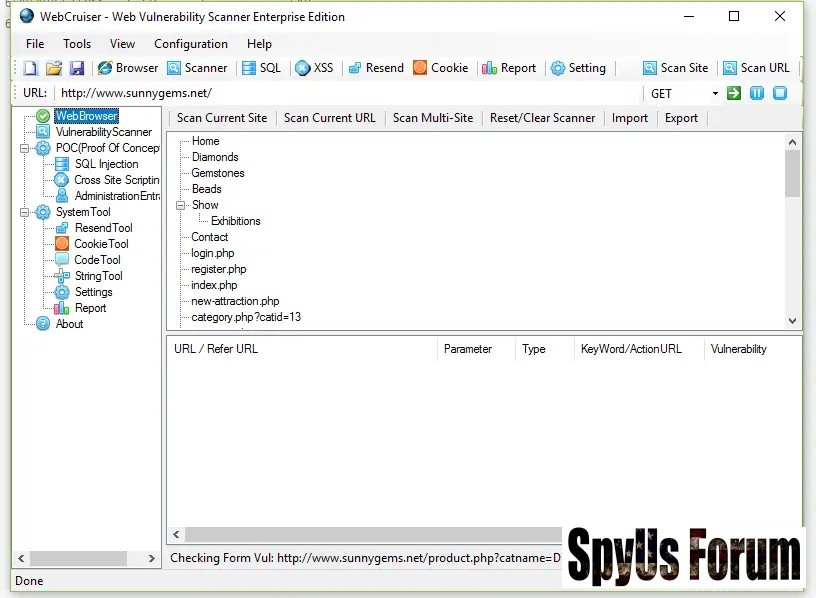
Task: Select SQL Injection in the sidebar tree
Action: coord(106,164)
